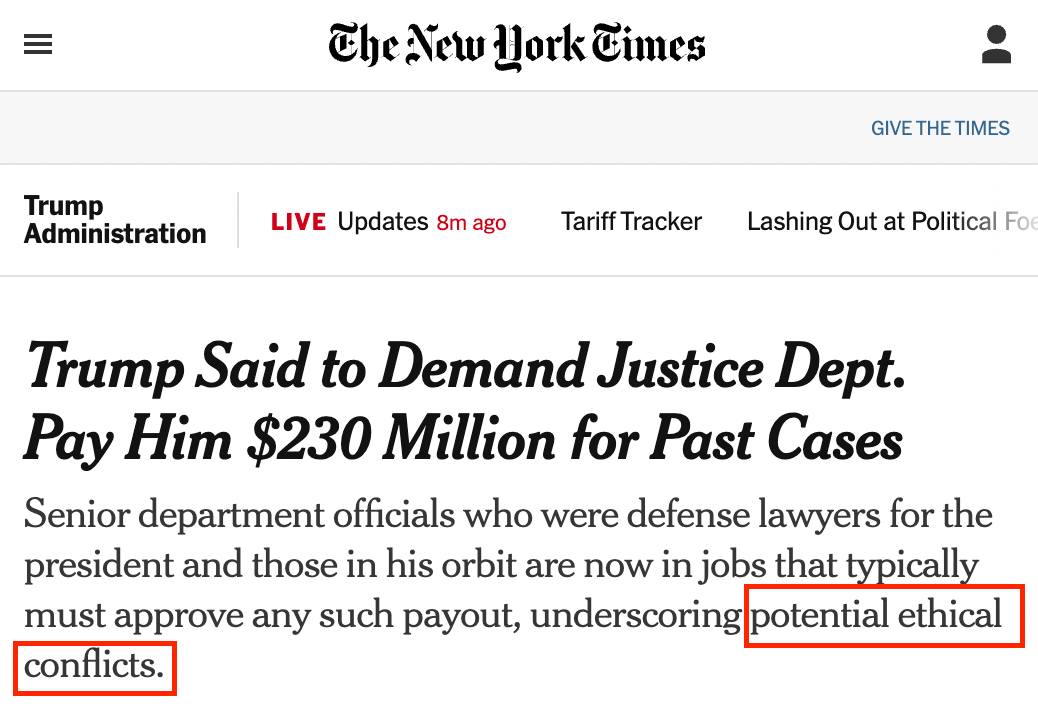Click The New York Times logo
Image resolution: width=1038 pixels, height=714 pixels.
coord(517,46)
